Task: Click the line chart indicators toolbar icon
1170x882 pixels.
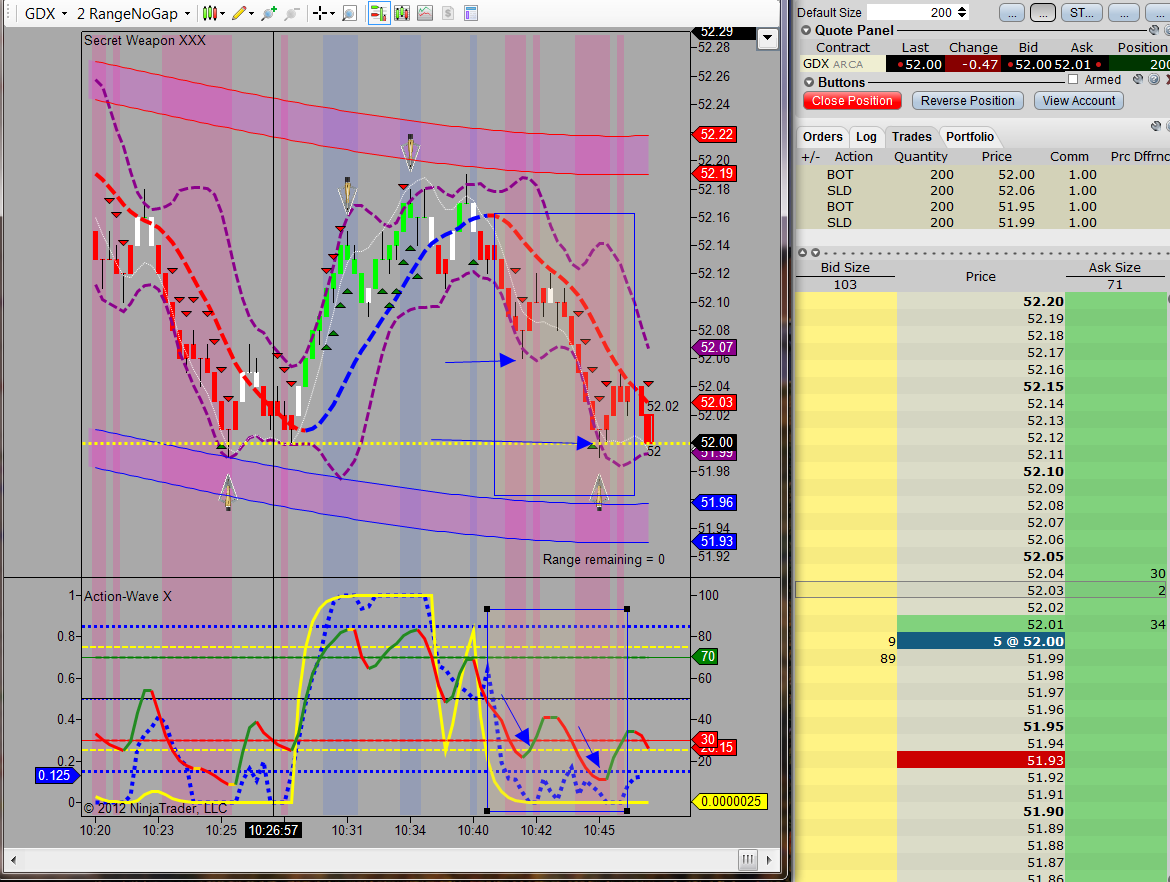Action: point(425,13)
